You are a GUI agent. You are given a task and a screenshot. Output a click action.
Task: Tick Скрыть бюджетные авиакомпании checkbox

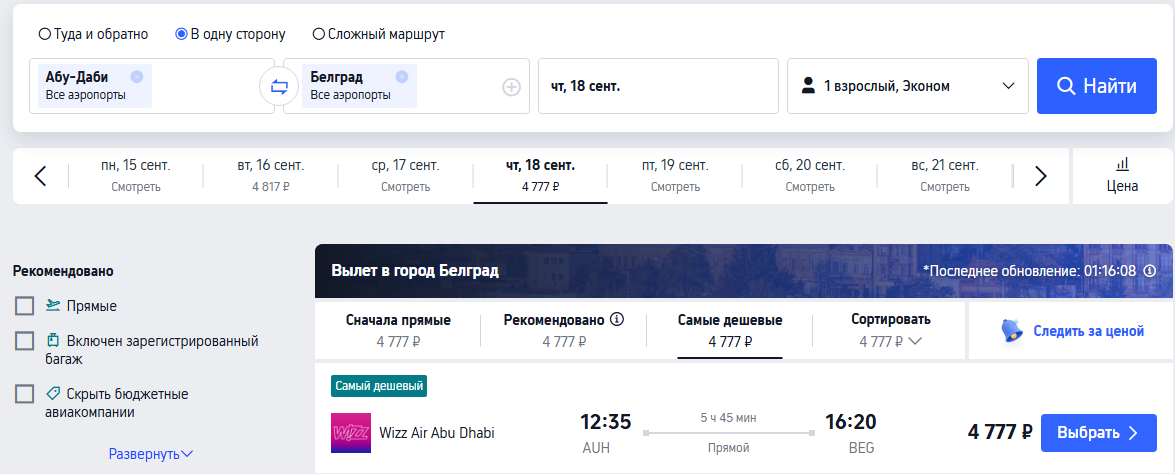pyautogui.click(x=25, y=394)
